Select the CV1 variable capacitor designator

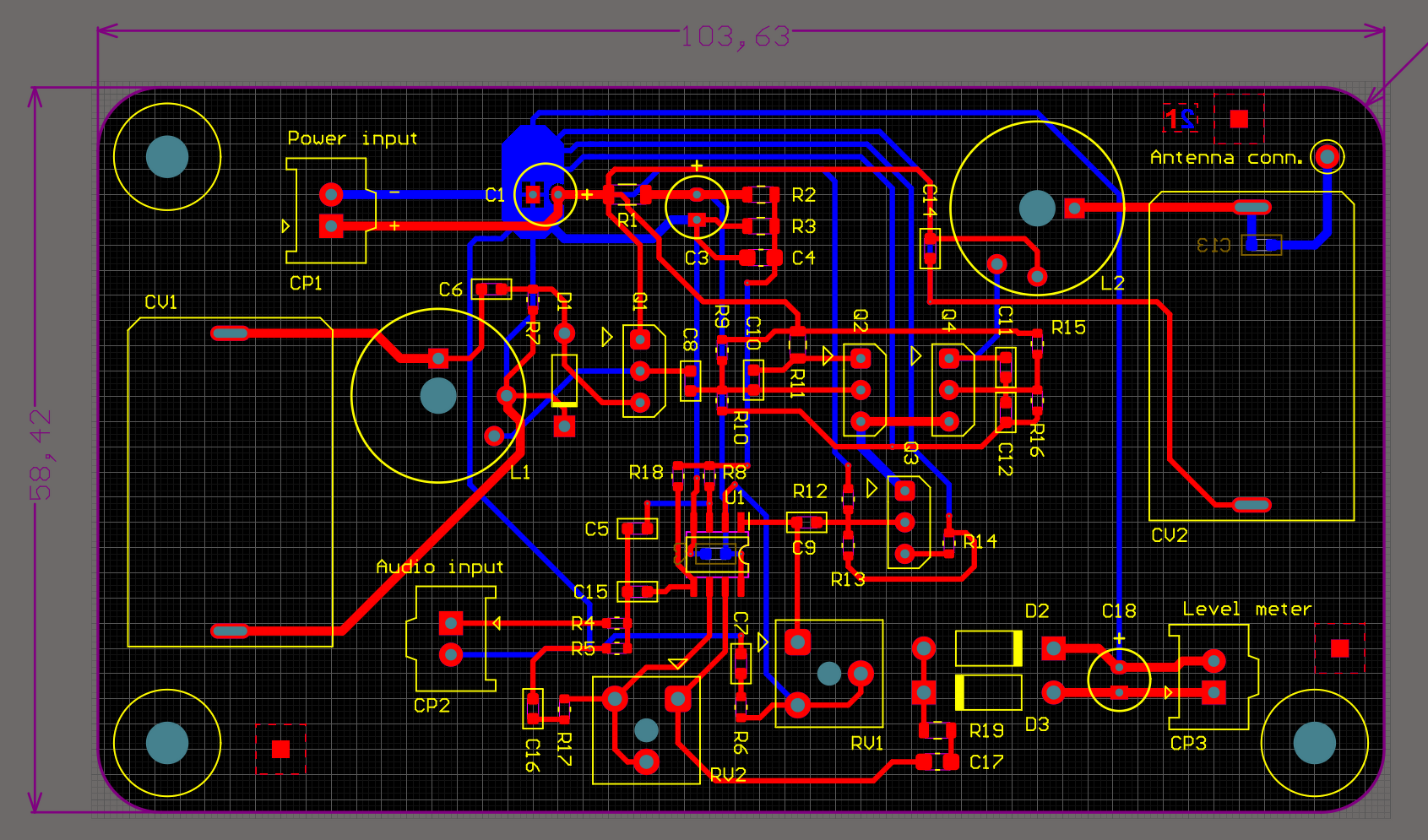pyautogui.click(x=160, y=302)
